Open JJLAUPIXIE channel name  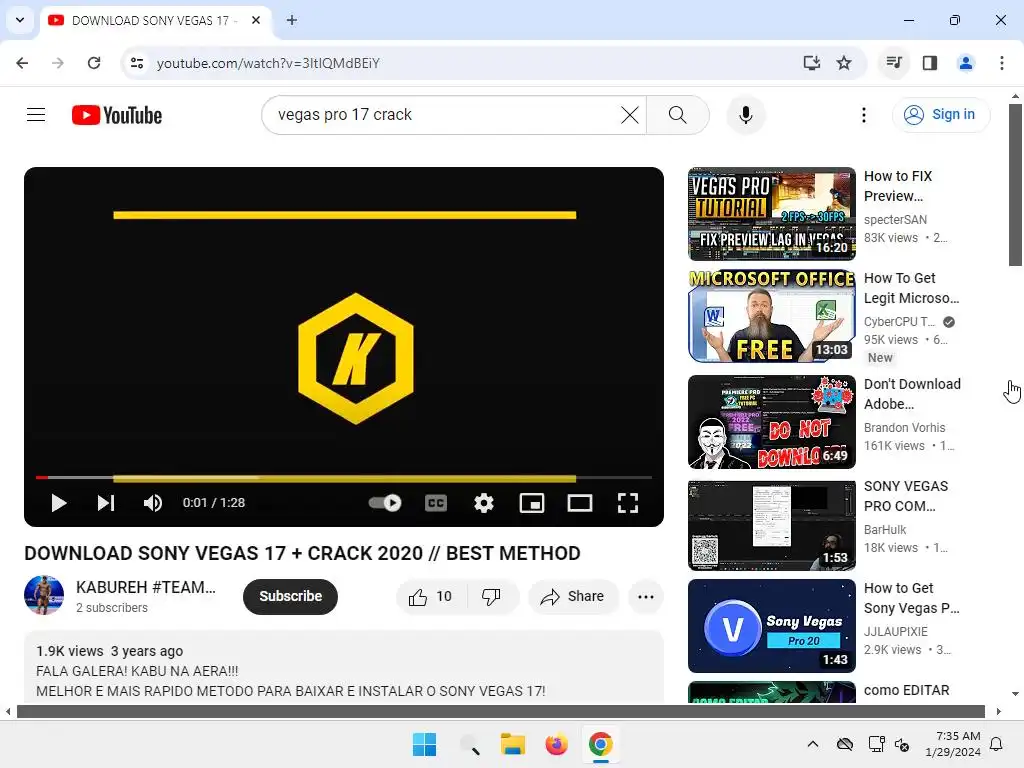[x=895, y=632]
